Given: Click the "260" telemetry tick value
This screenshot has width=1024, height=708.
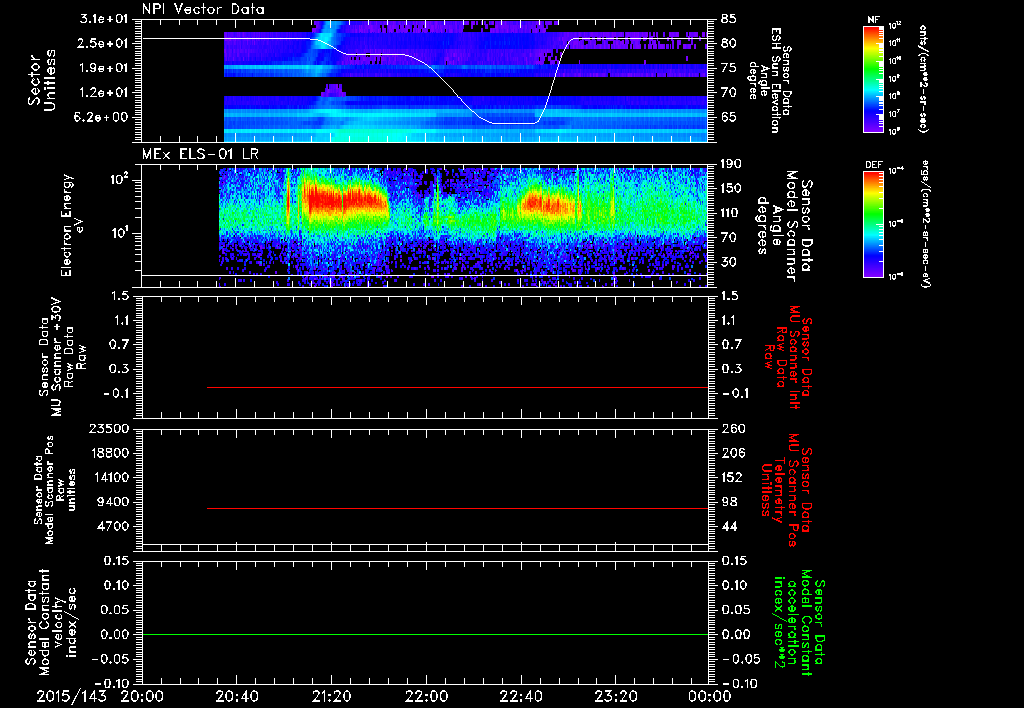Looking at the screenshot, I should coord(731,429).
